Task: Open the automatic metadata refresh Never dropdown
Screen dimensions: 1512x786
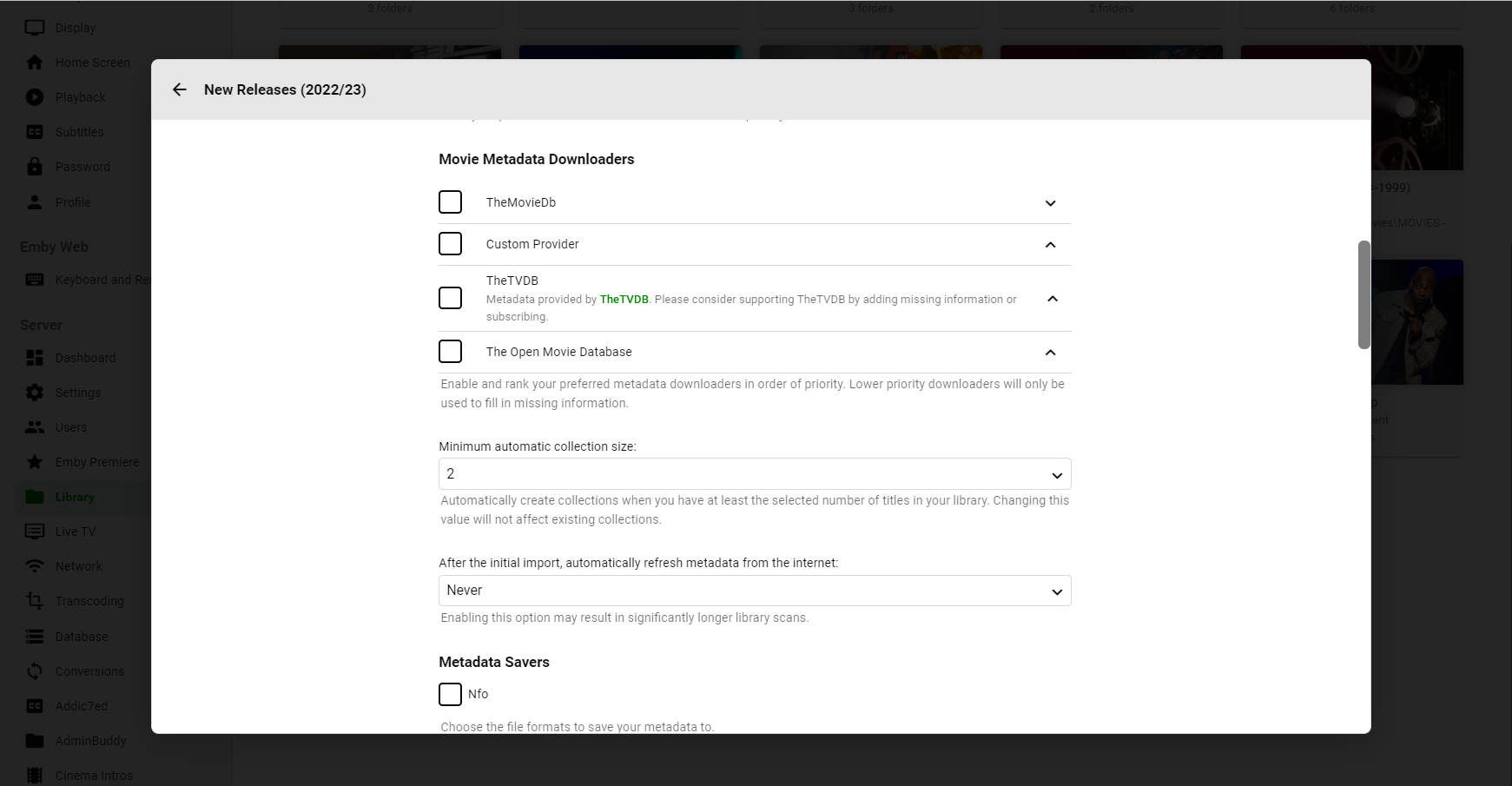Action: (754, 591)
